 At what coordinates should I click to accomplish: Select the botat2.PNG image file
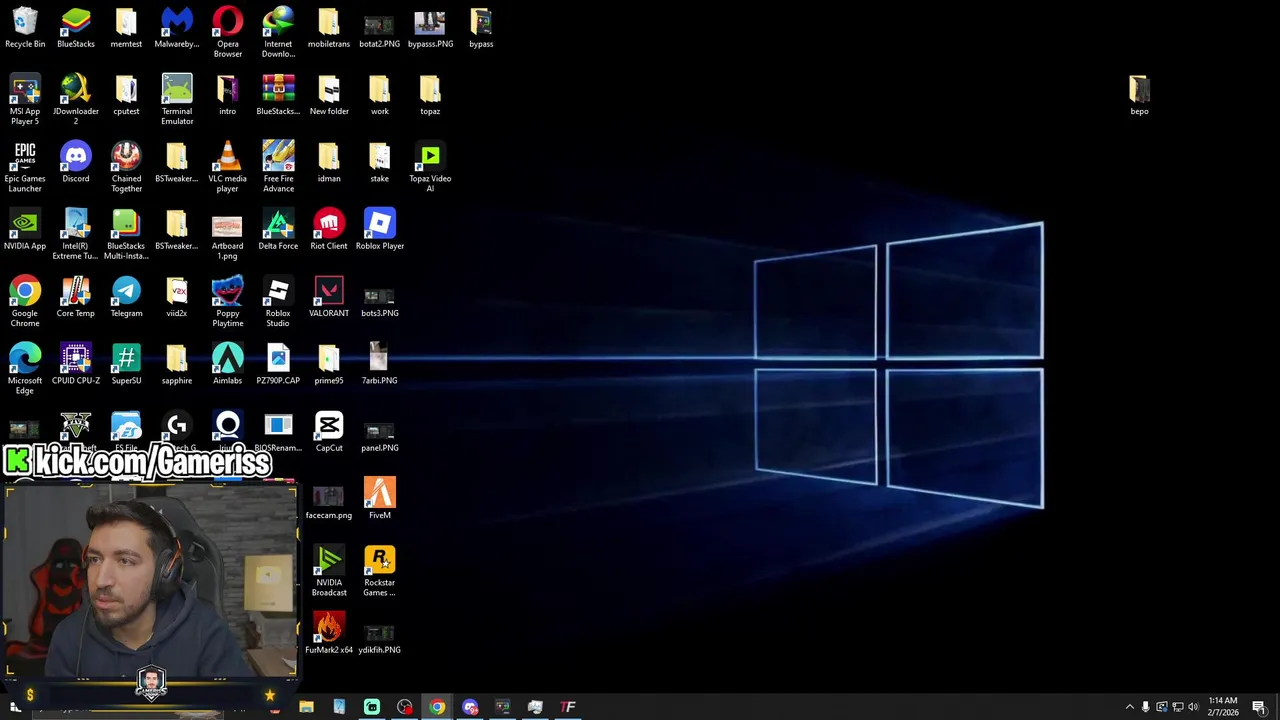click(379, 28)
